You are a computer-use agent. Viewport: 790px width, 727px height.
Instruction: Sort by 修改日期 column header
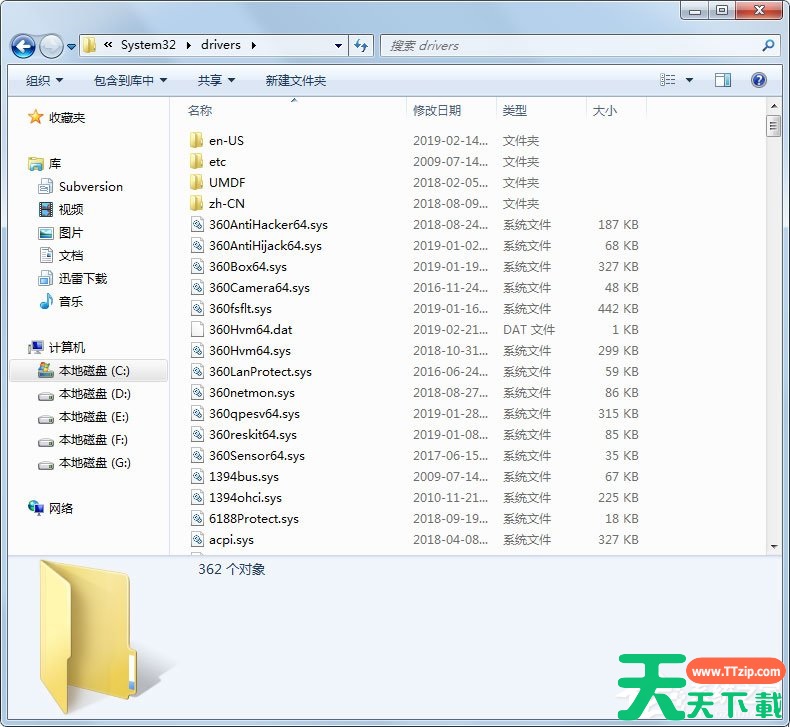pyautogui.click(x=437, y=110)
